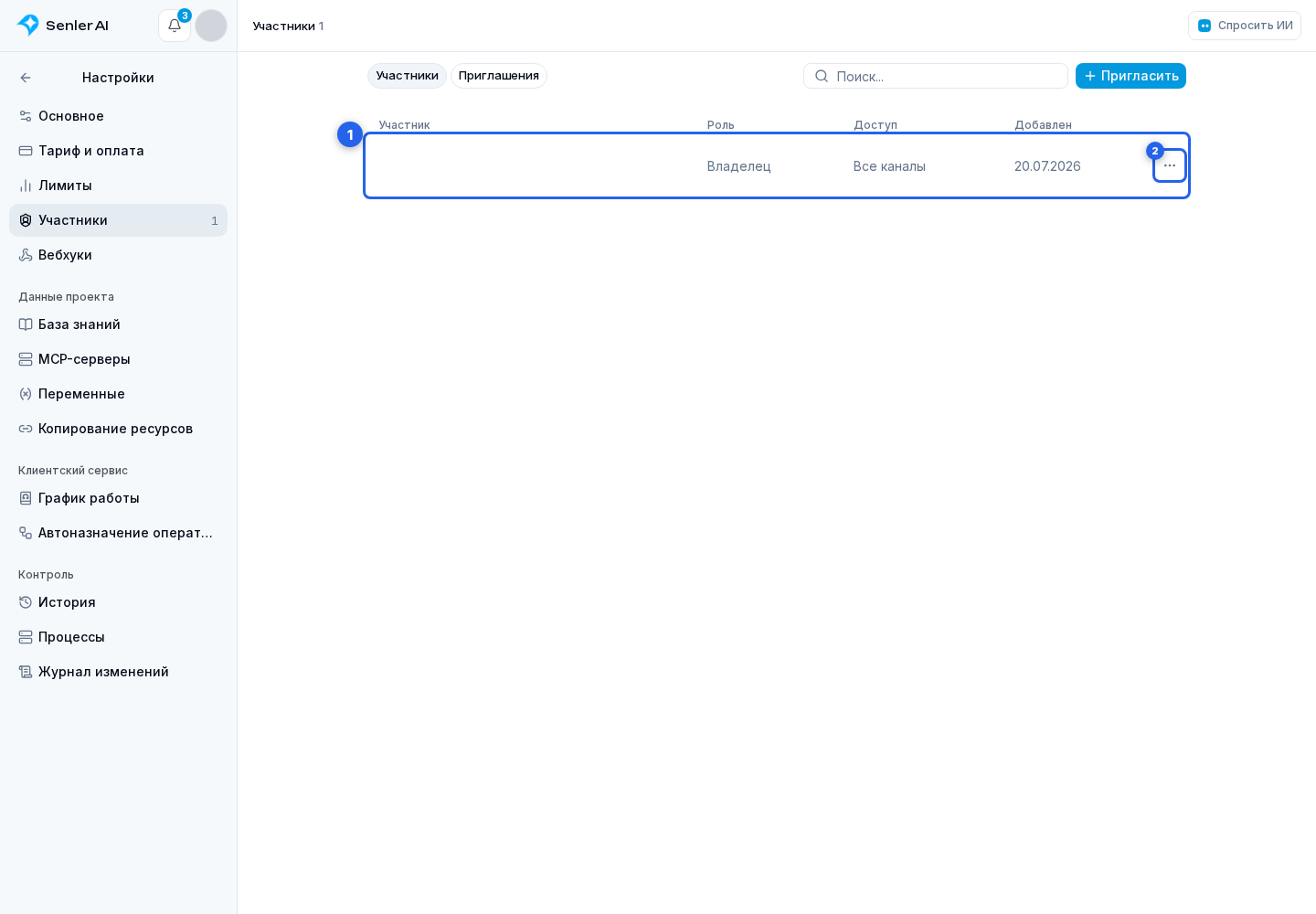1316x914 pixels.
Task: Click the Пригласить button
Action: coord(1130,76)
